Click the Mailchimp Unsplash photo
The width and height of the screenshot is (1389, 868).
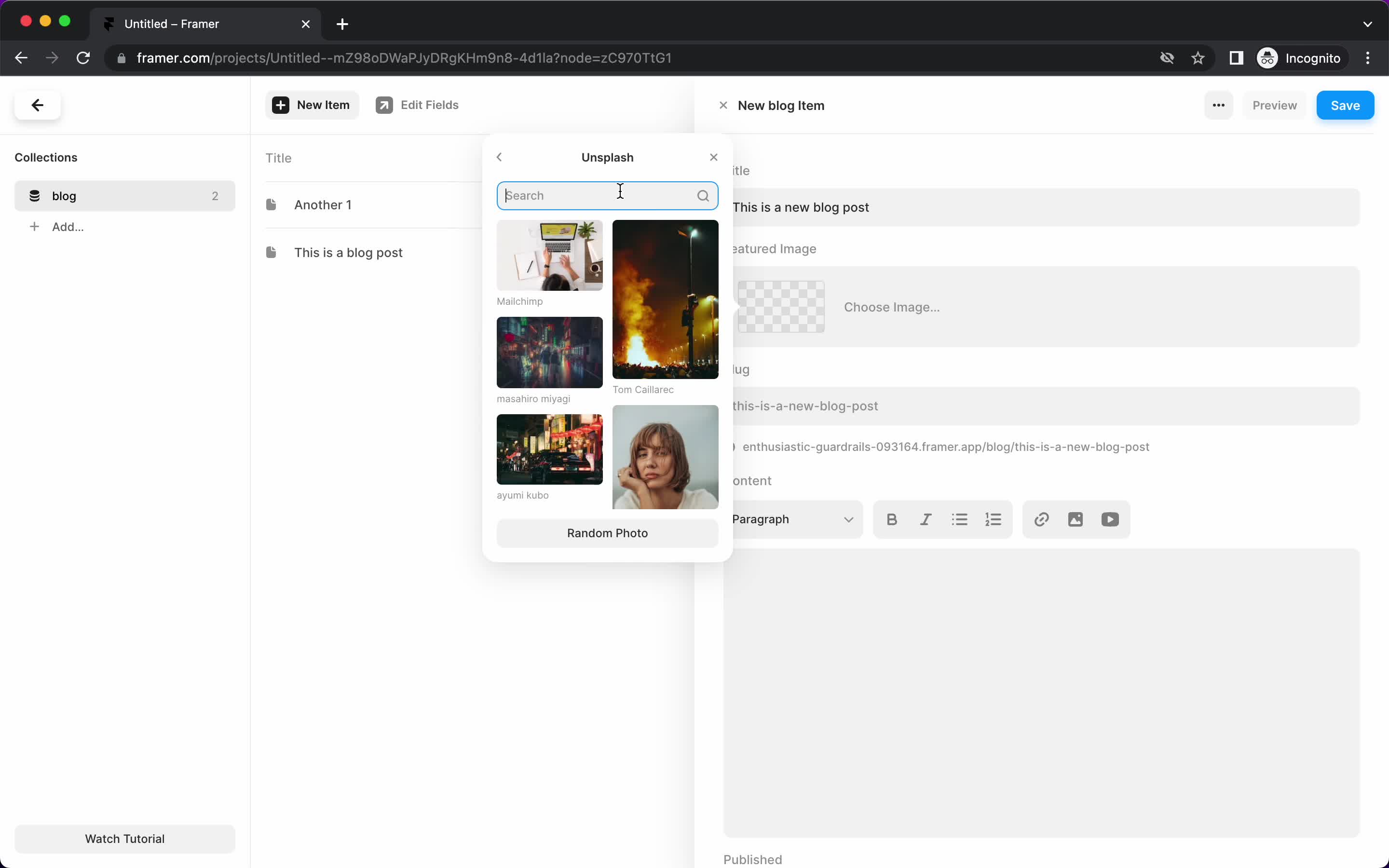point(550,256)
